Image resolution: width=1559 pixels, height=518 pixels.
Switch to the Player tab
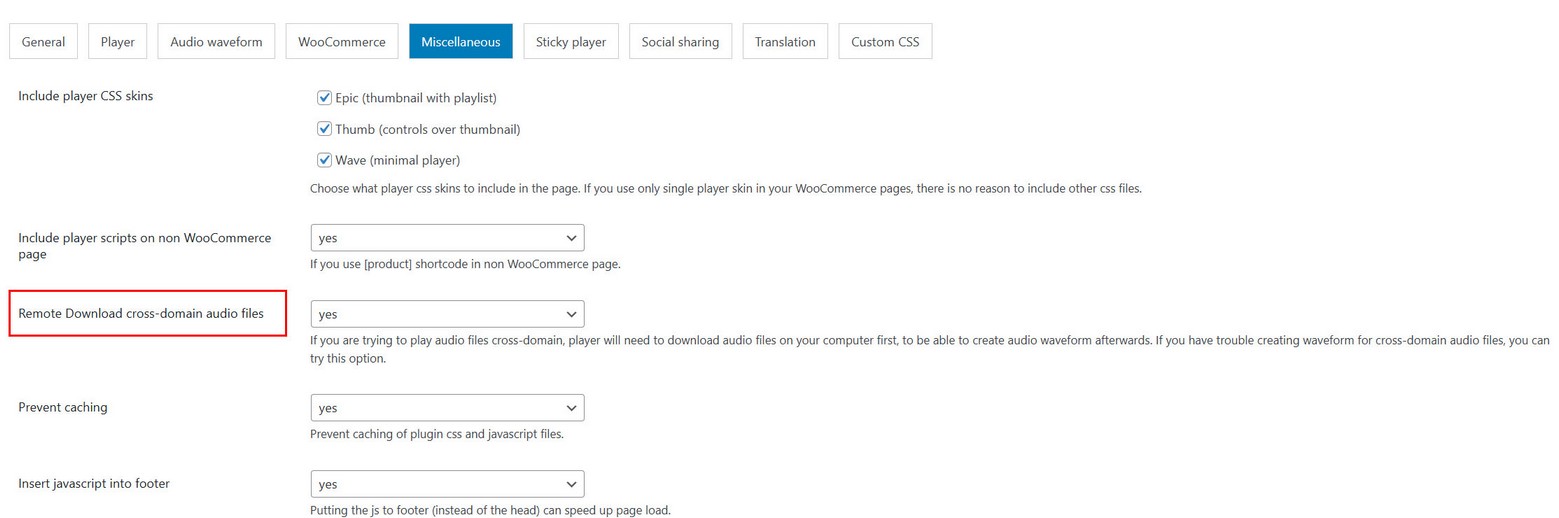click(117, 42)
